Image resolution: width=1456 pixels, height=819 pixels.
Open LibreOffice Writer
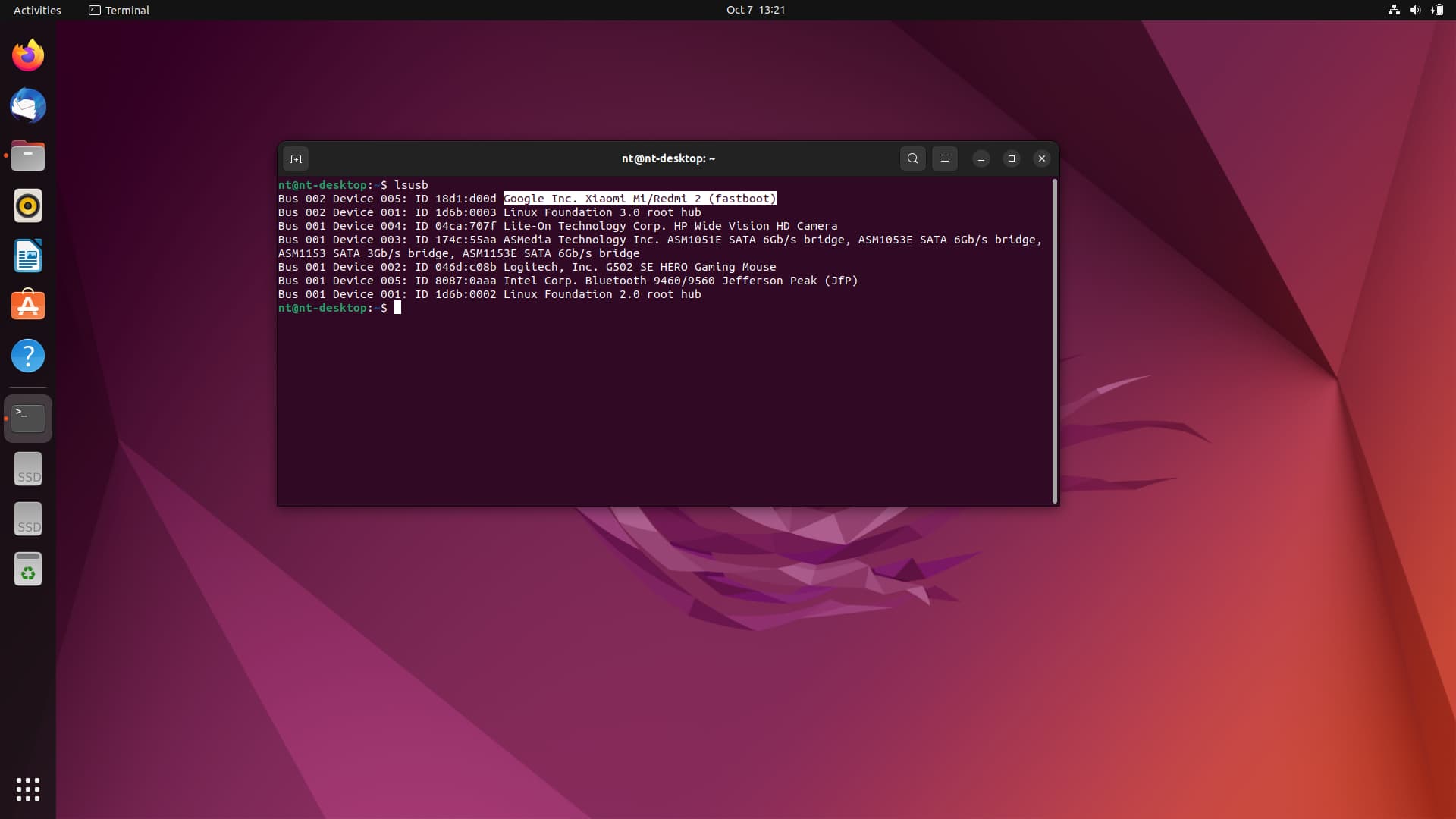(28, 256)
